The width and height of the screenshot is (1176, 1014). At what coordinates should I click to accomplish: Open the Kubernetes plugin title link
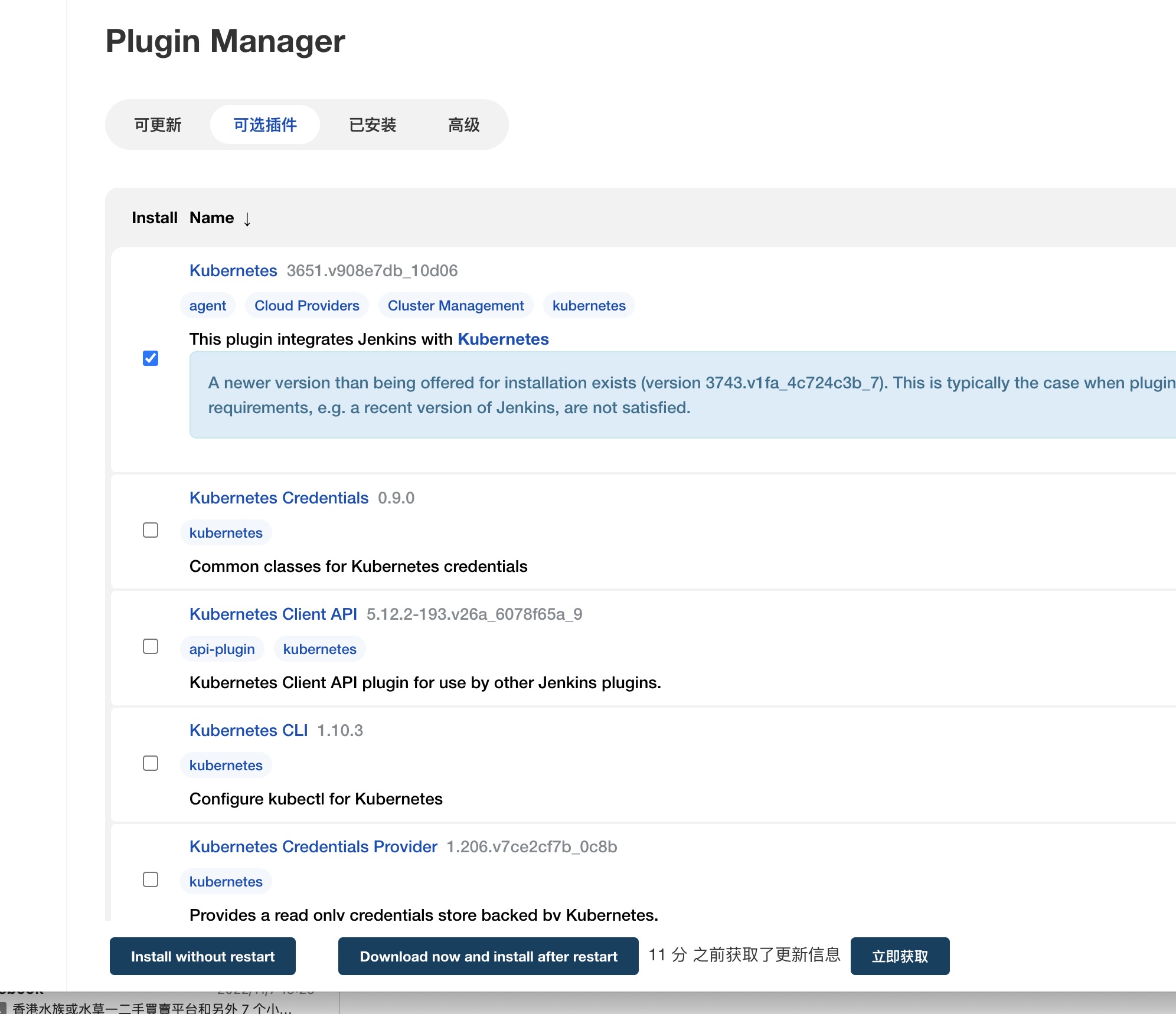(x=233, y=270)
